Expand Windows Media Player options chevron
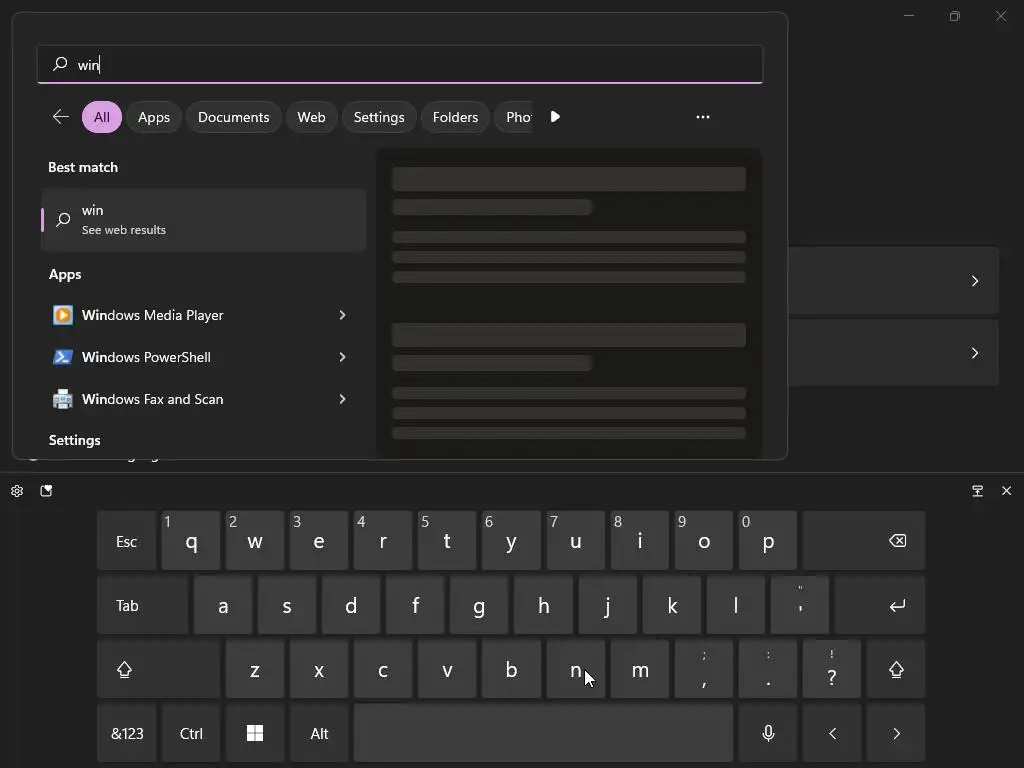The height and width of the screenshot is (768, 1024). pos(342,315)
